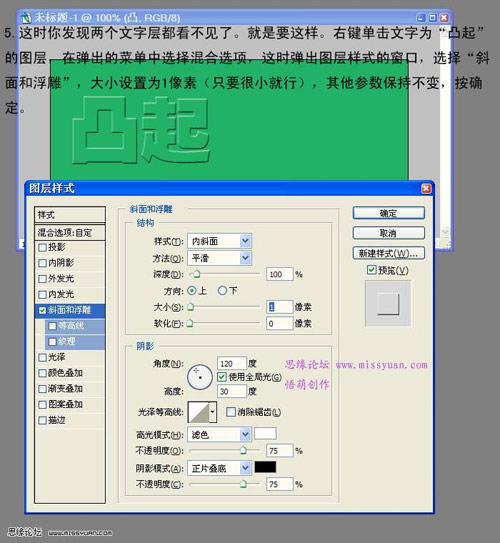Open the 高光模式 dropdown showing 滤色
Viewport: 500px width, 543px height.
[220, 434]
